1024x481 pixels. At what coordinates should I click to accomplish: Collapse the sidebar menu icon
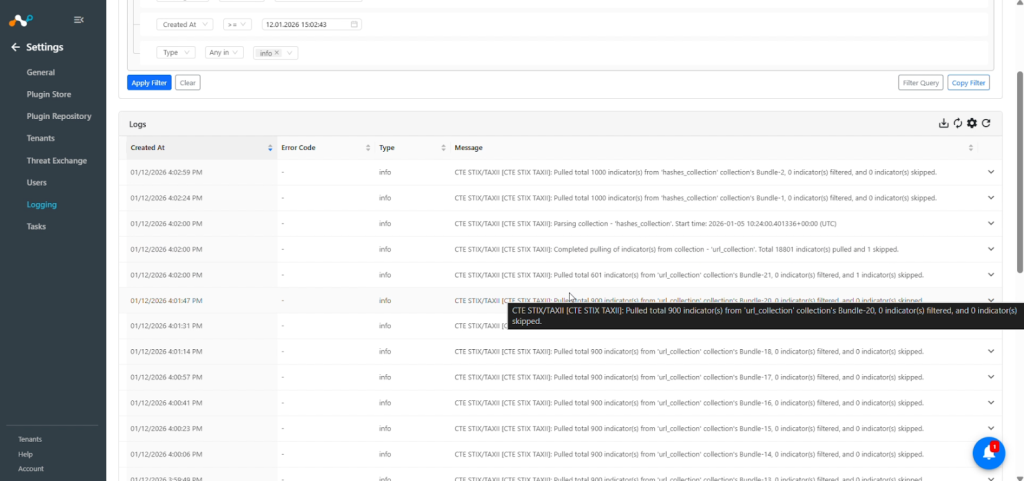point(78,20)
